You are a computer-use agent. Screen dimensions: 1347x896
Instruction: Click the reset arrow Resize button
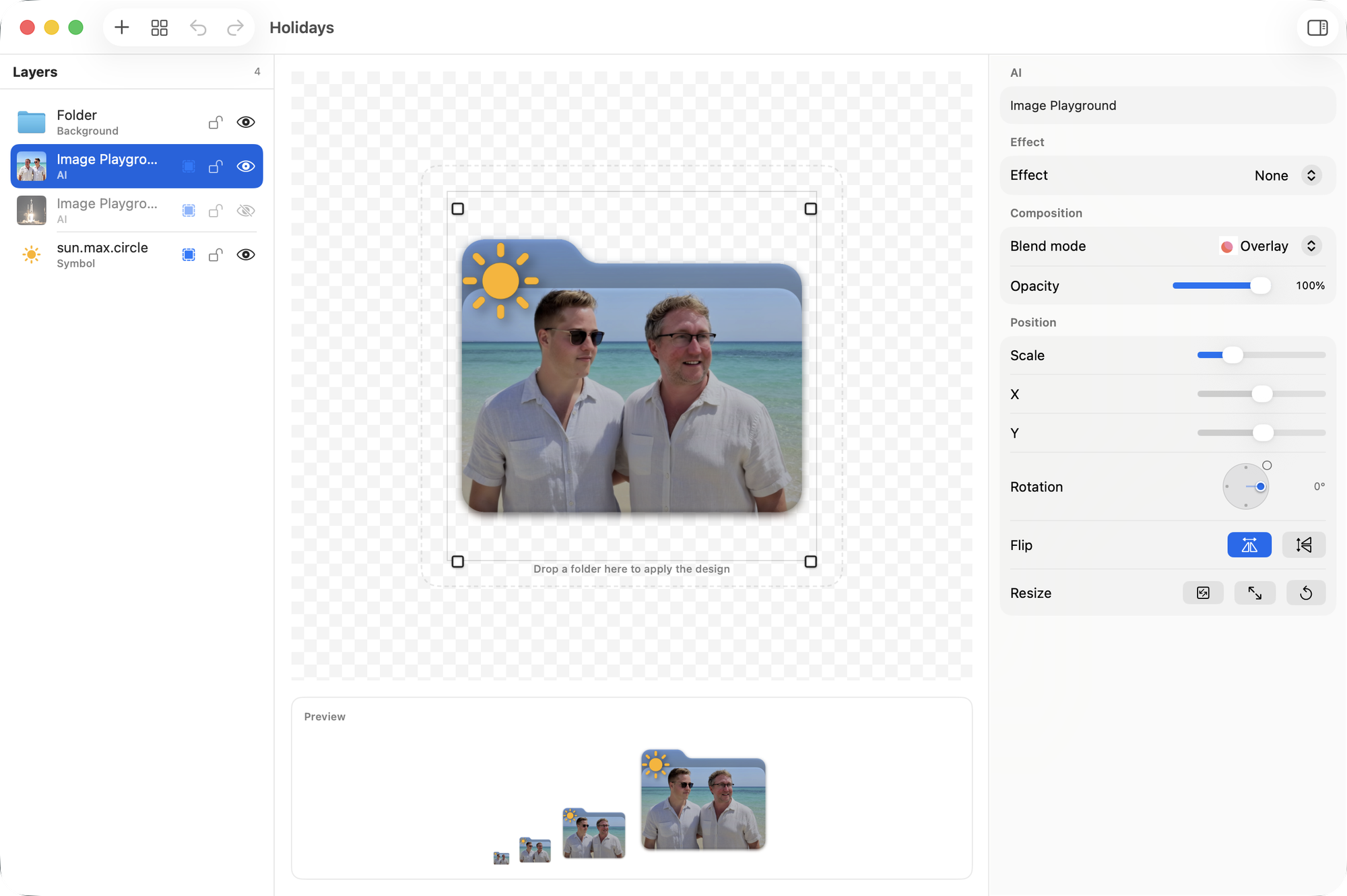(x=1306, y=593)
